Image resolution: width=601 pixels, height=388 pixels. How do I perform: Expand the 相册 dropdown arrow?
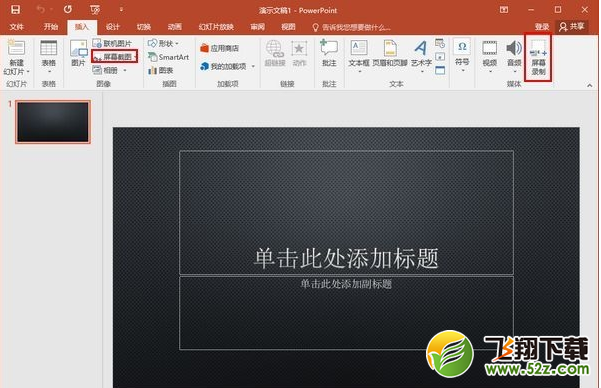point(125,70)
